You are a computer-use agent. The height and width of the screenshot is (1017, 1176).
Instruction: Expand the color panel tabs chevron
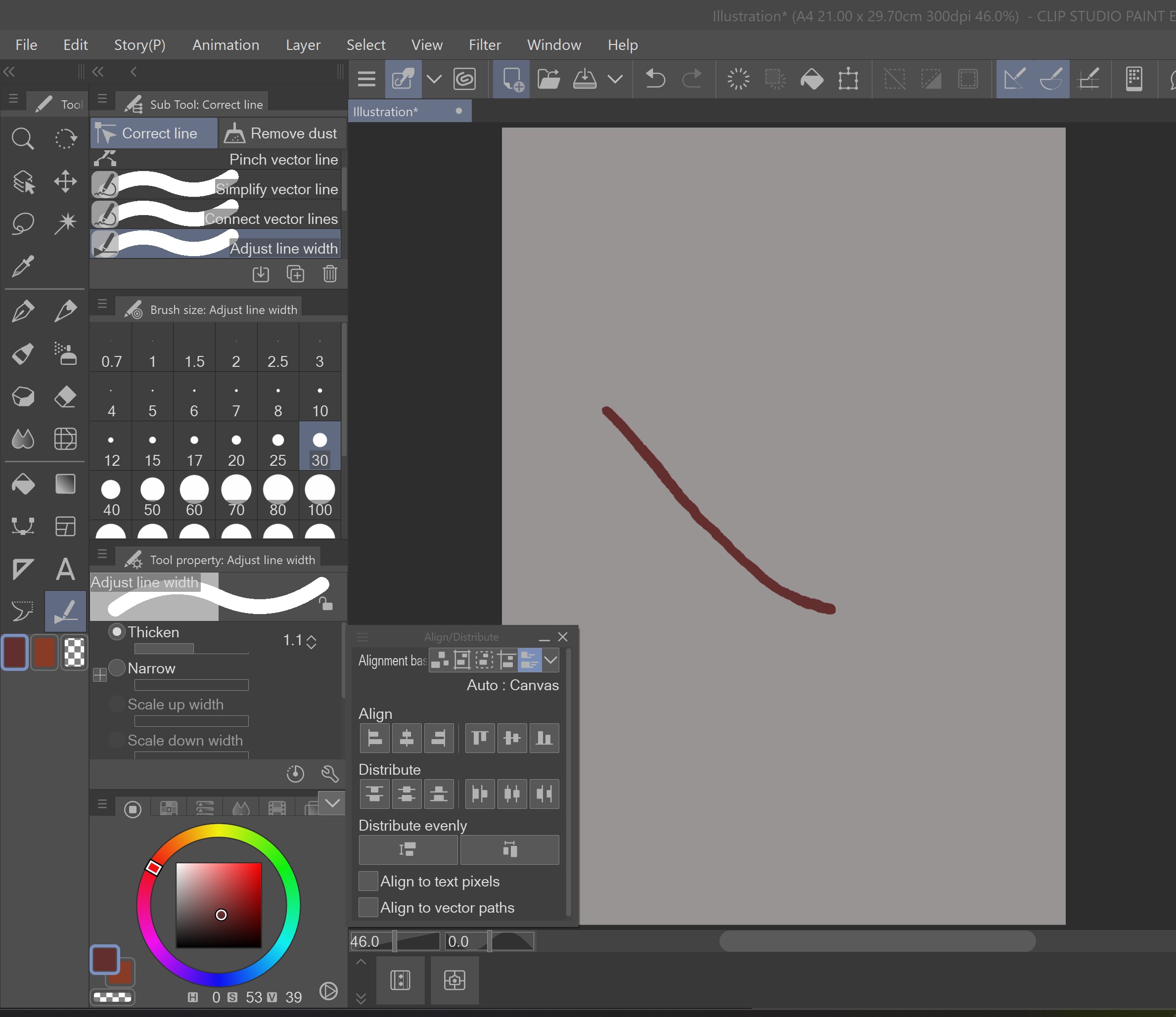click(332, 803)
